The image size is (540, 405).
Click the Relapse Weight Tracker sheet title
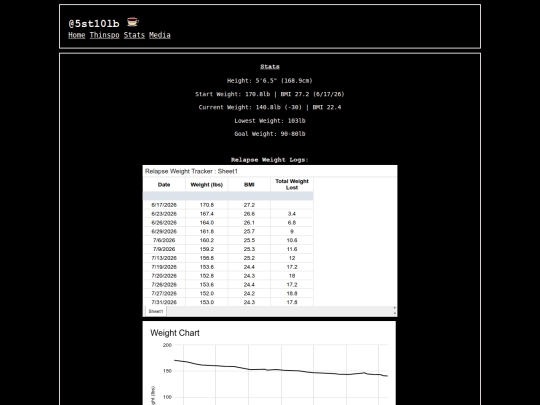(191, 171)
